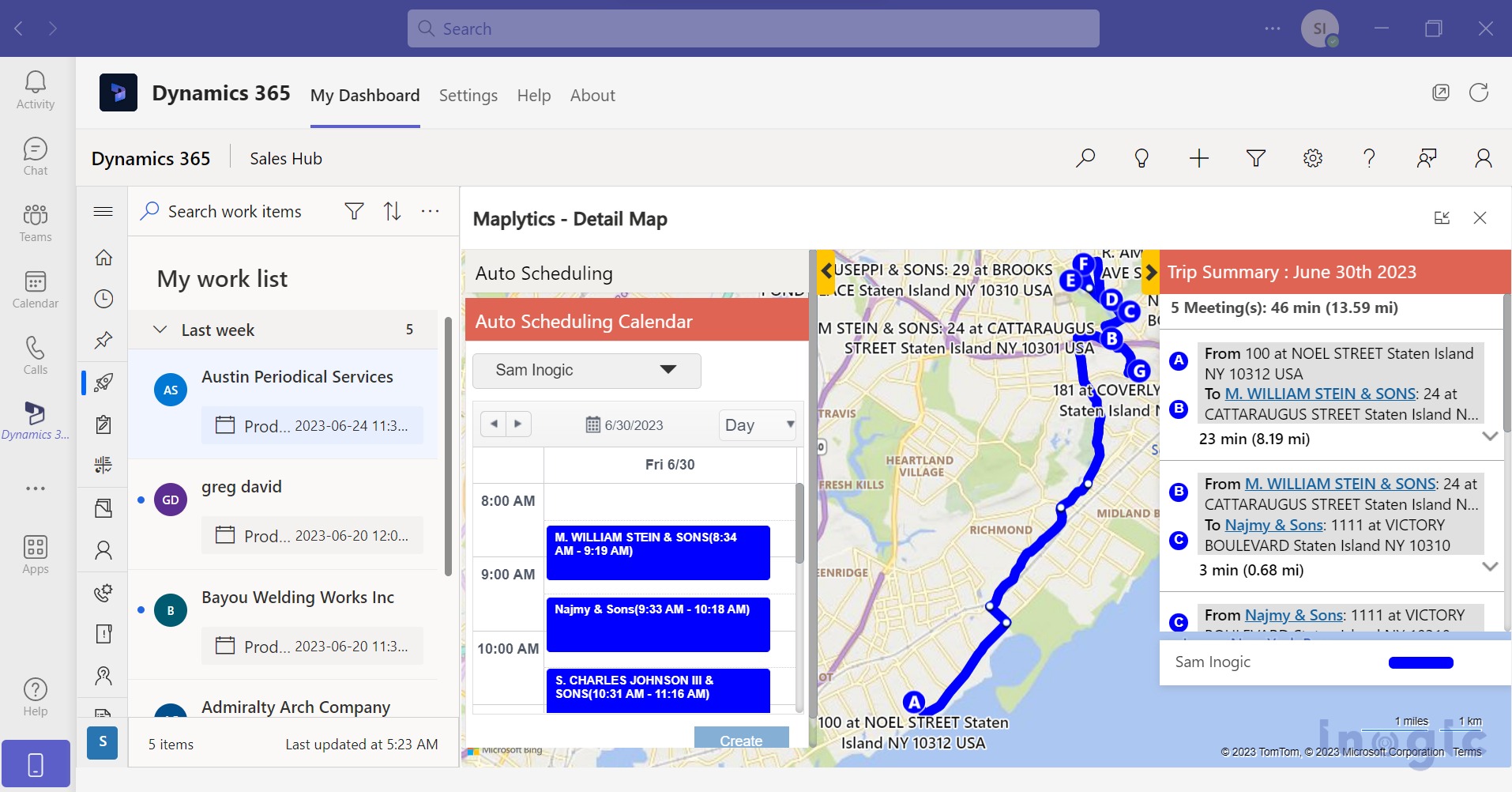Screen dimensions: 1512x792
Task: Click the Create button
Action: click(741, 739)
